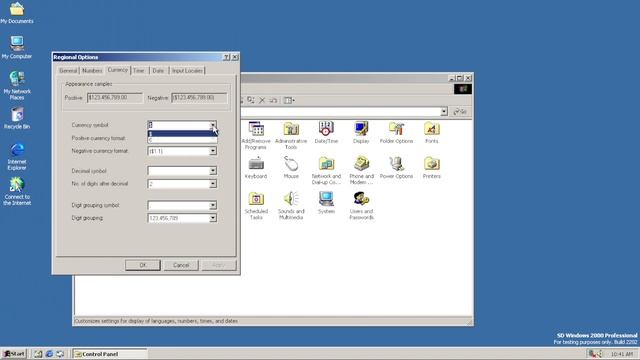The height and width of the screenshot is (360, 640).
Task: Open the Mouse icon
Action: (291, 167)
